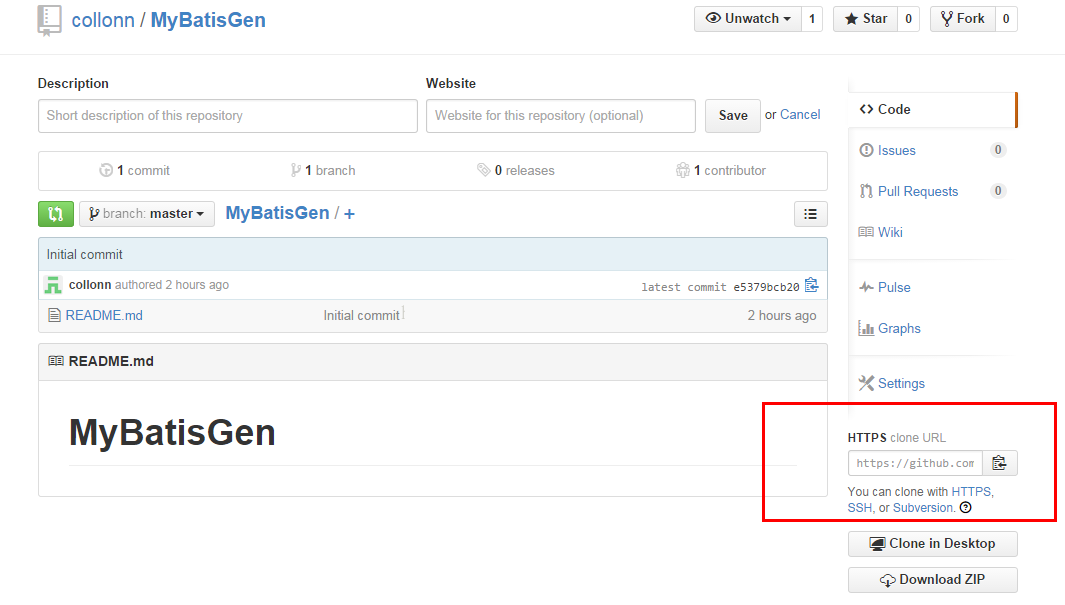Image resolution: width=1065 pixels, height=605 pixels.
Task: Click the Pull Requests count badge
Action: (x=998, y=191)
